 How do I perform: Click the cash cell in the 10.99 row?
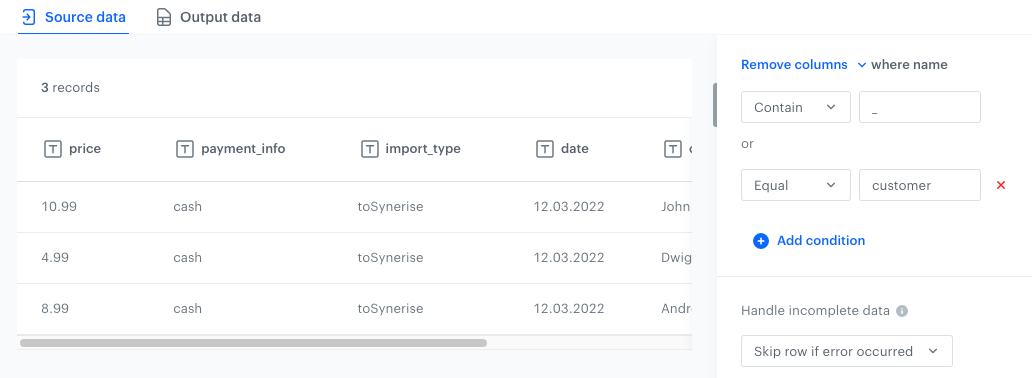188,206
